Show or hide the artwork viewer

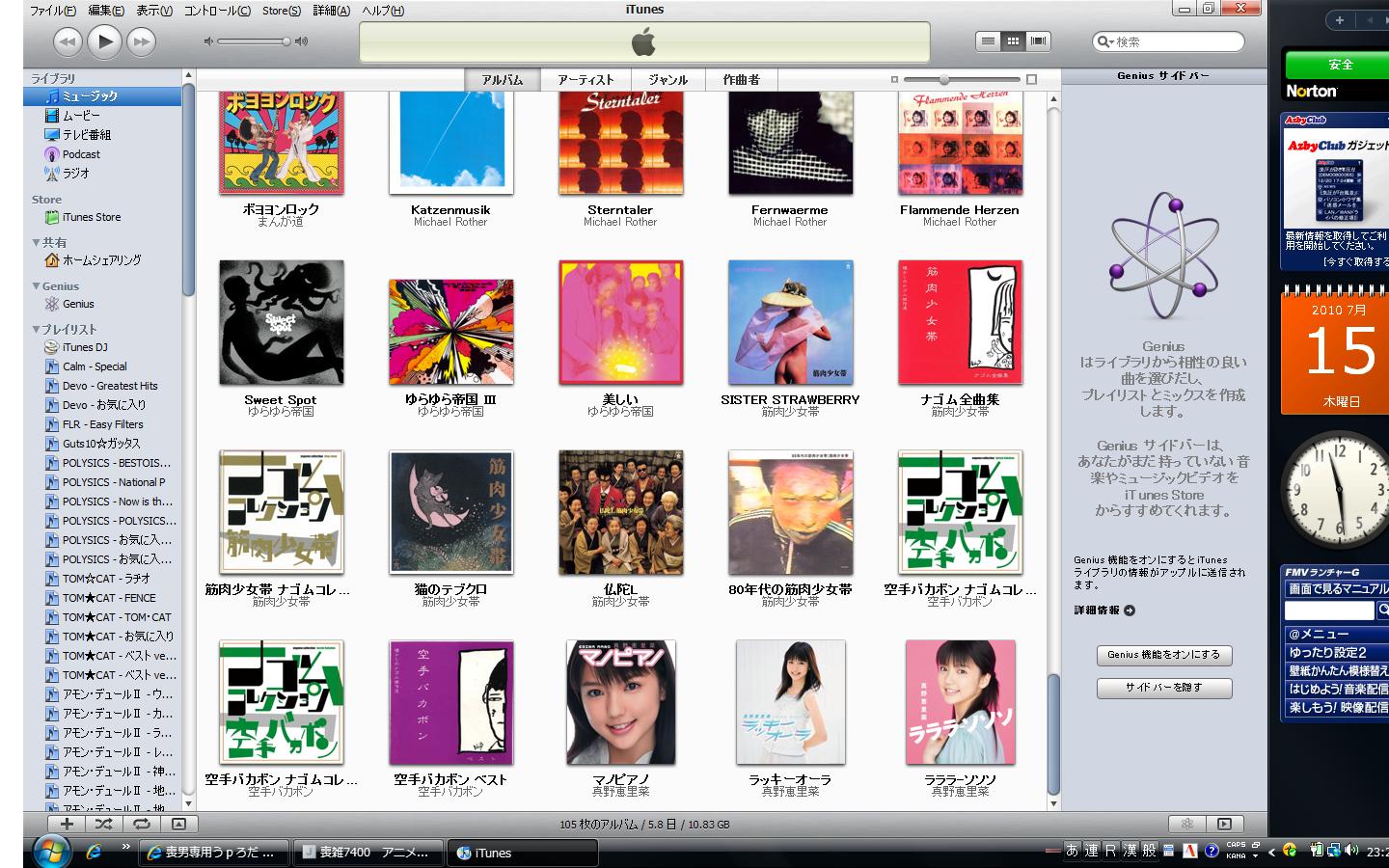tap(178, 824)
